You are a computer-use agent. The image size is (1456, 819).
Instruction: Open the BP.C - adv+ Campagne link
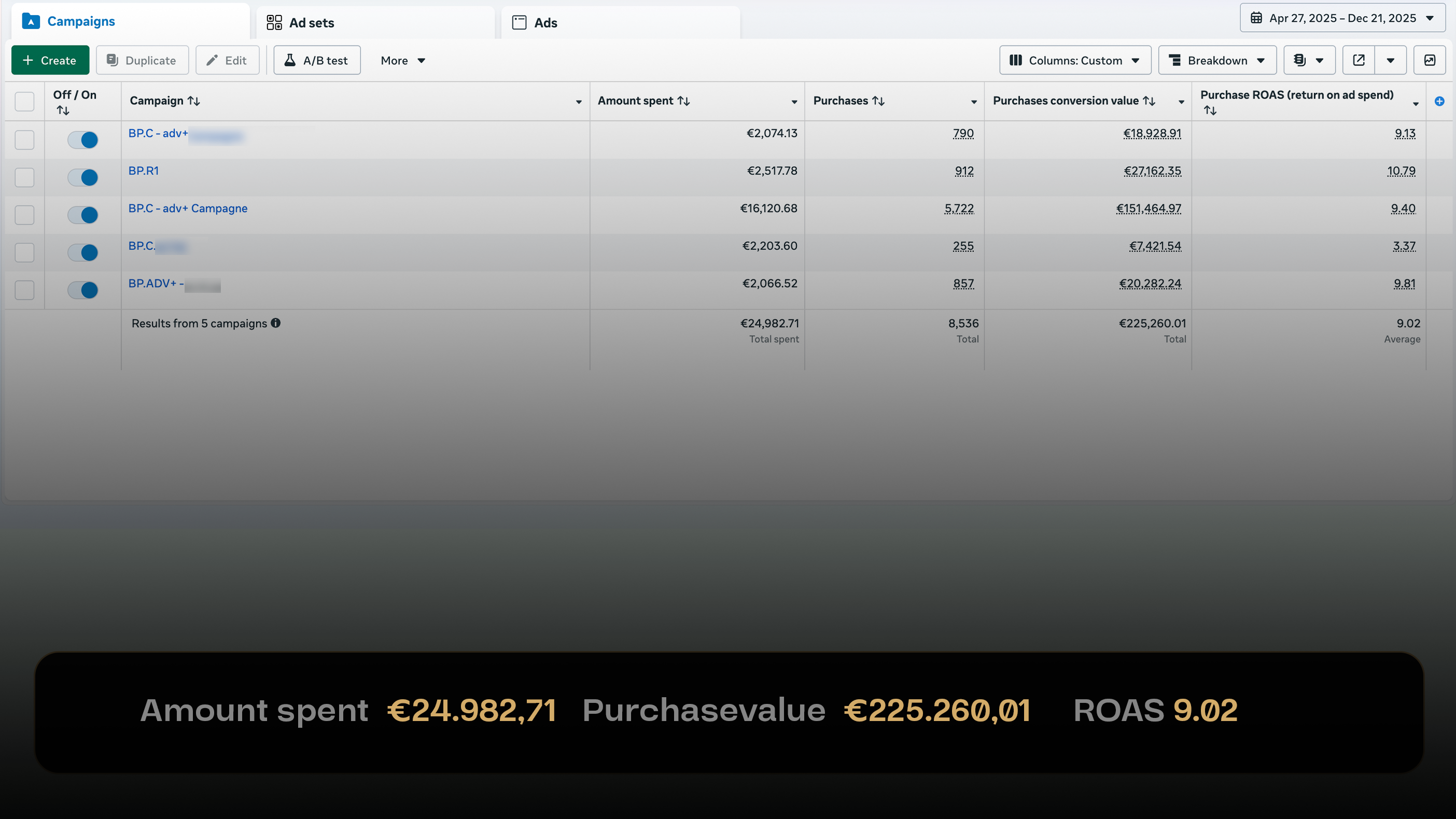(x=188, y=208)
